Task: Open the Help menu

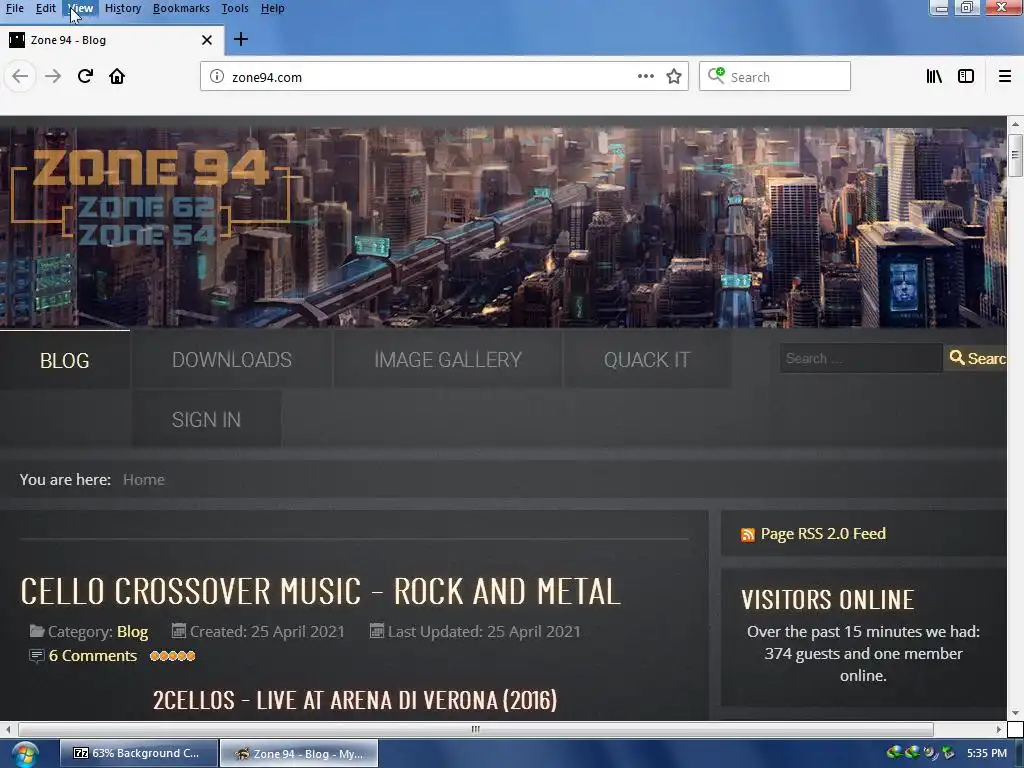Action: click(x=272, y=8)
